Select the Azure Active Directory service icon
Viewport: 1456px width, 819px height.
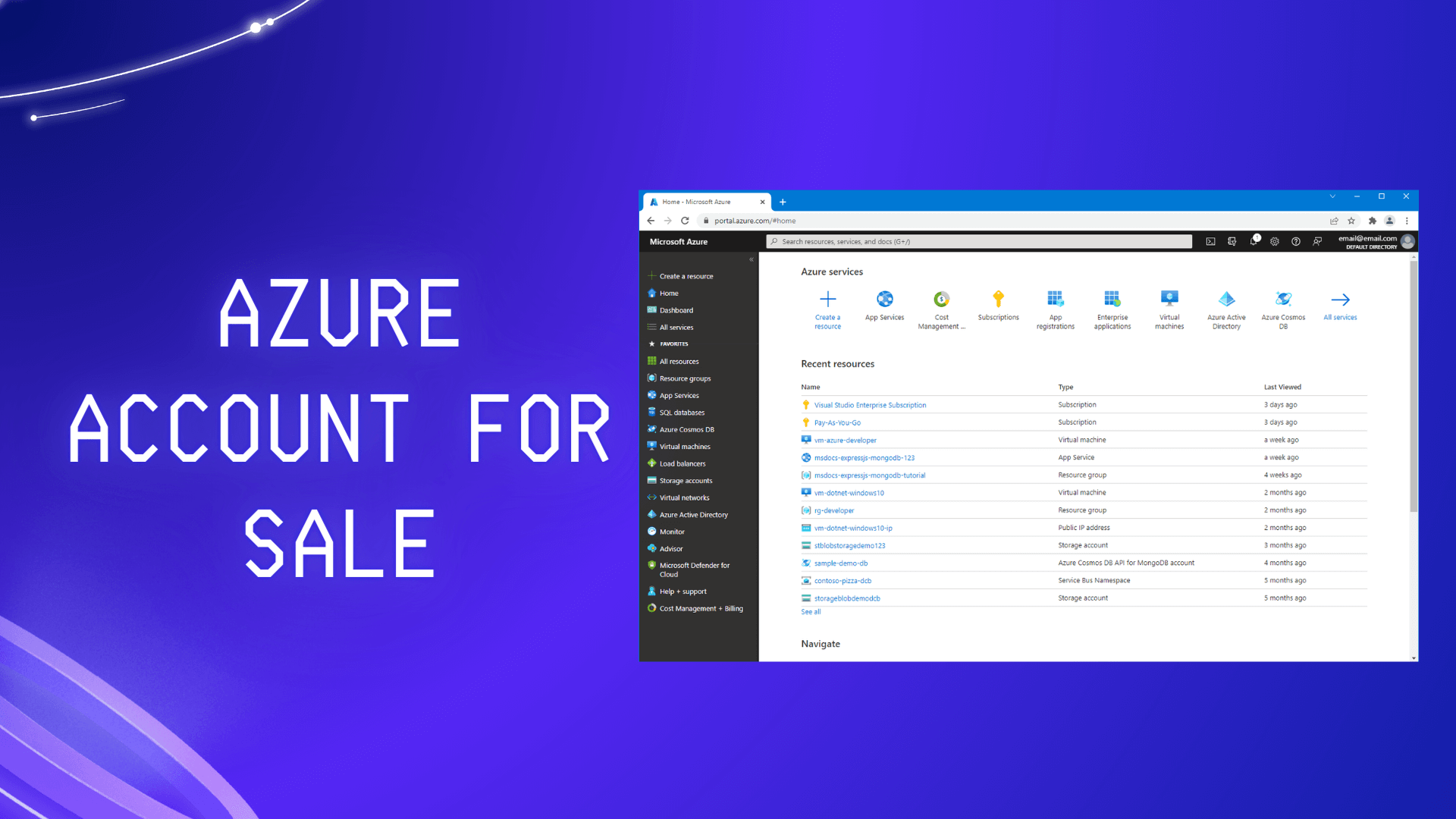[1226, 300]
